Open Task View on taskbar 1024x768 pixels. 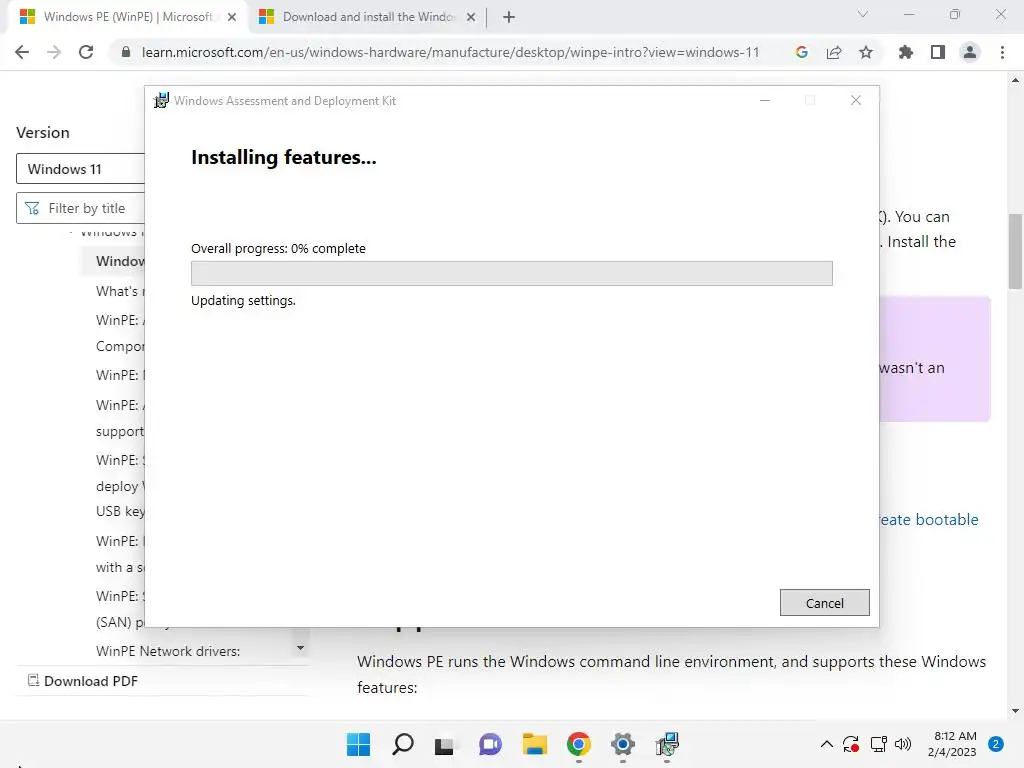coord(445,744)
